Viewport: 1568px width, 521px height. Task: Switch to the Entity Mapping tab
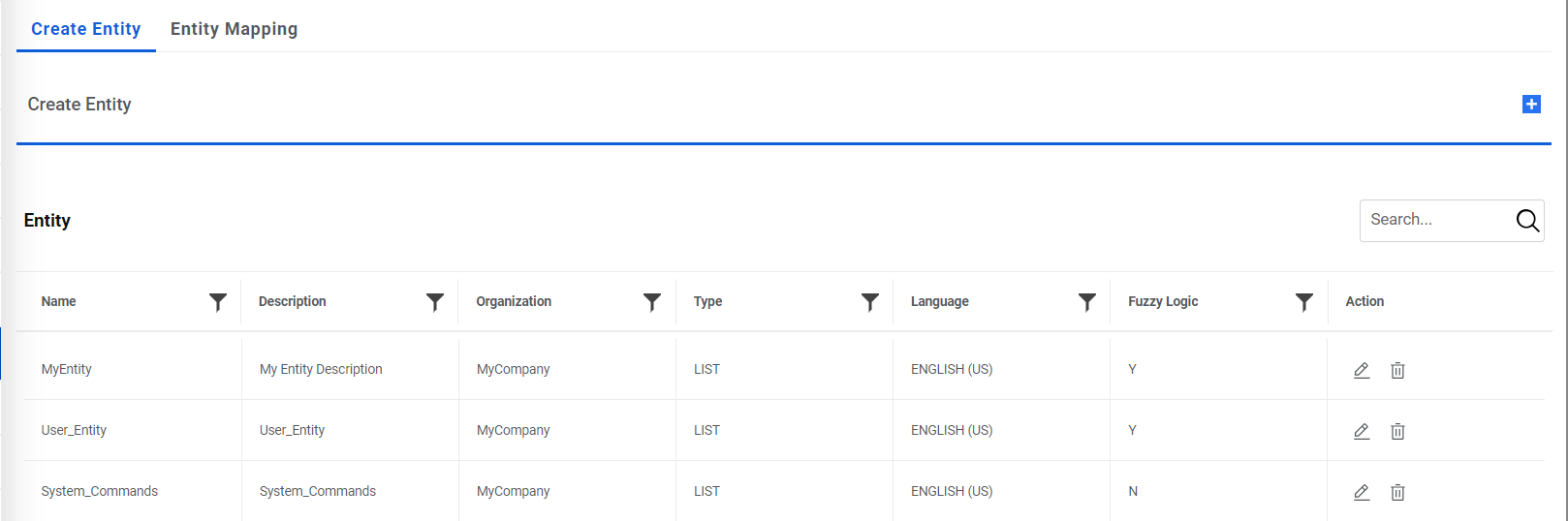[x=234, y=29]
